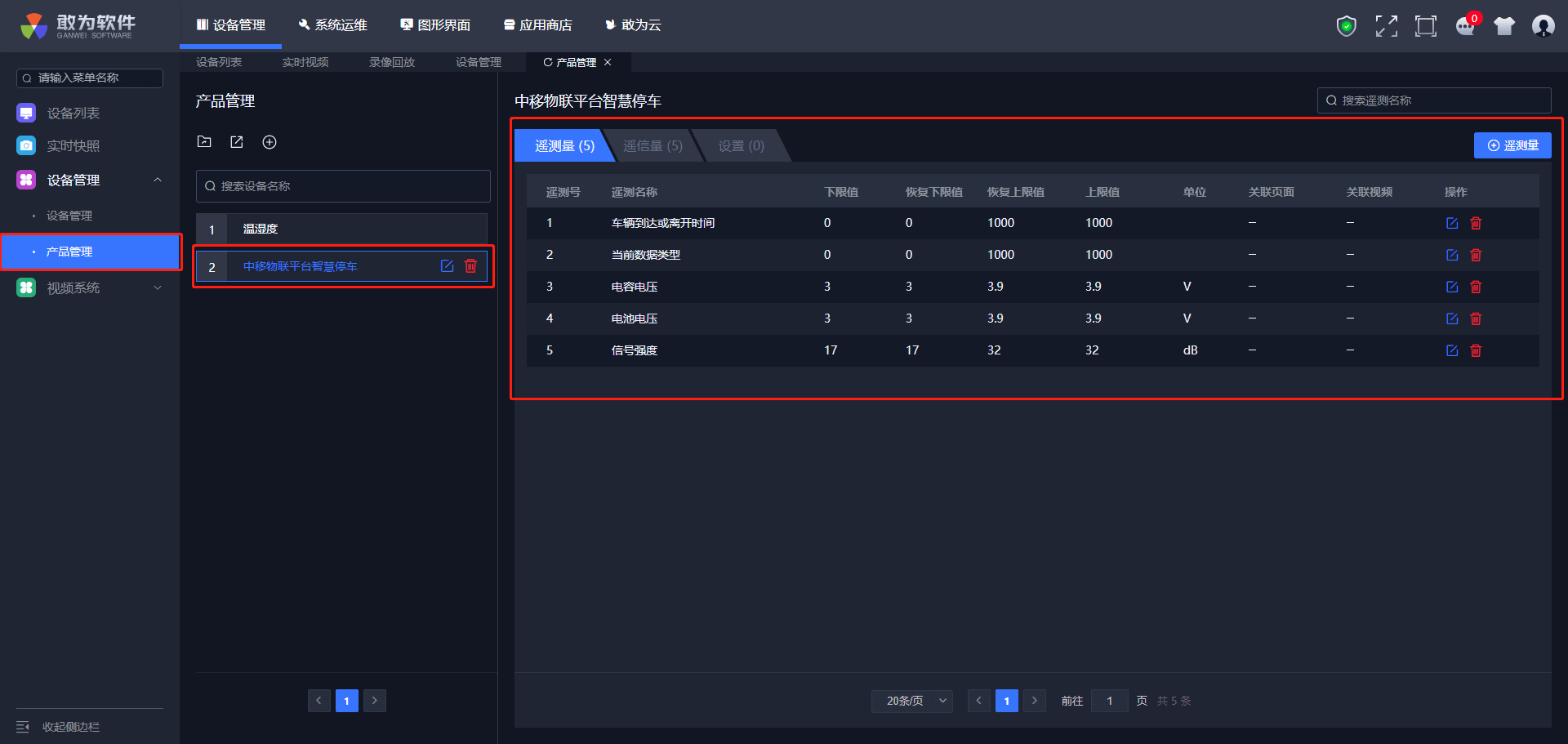Viewport: 1568px width, 744px height.
Task: Toggle fullscreen mode with expand arrows icon
Action: coord(1386,26)
